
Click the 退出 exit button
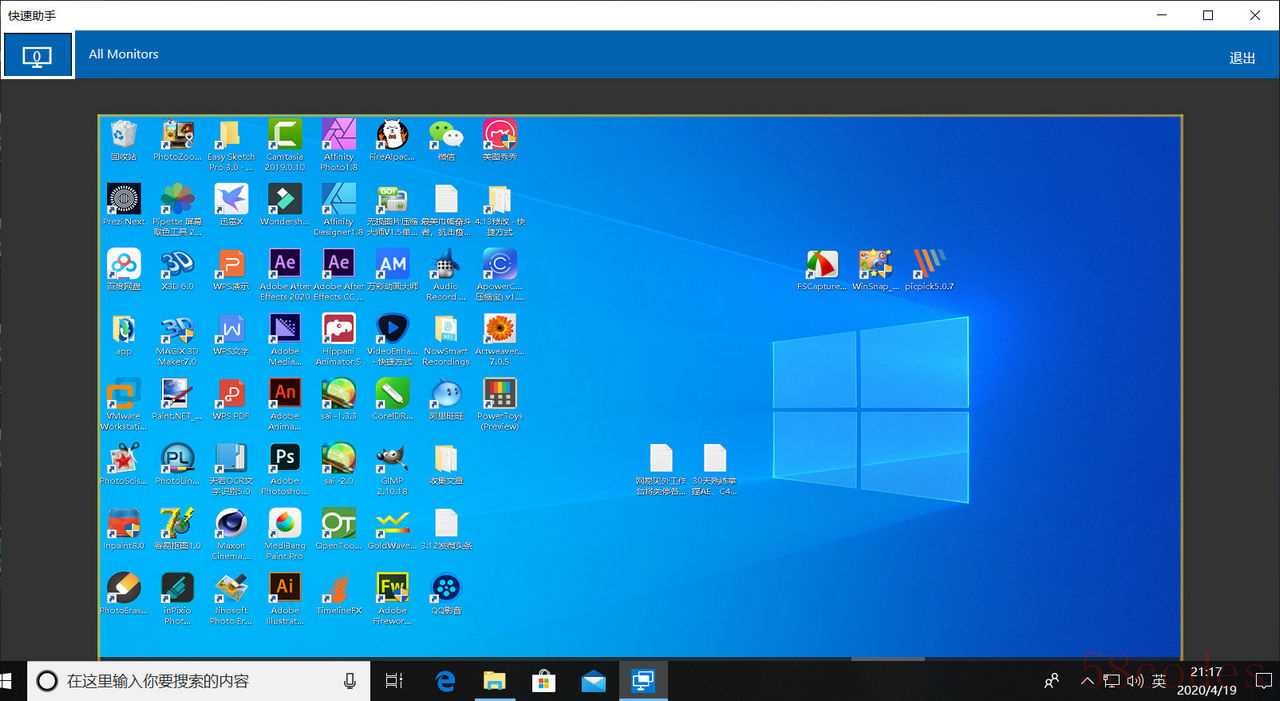pyautogui.click(x=1241, y=58)
